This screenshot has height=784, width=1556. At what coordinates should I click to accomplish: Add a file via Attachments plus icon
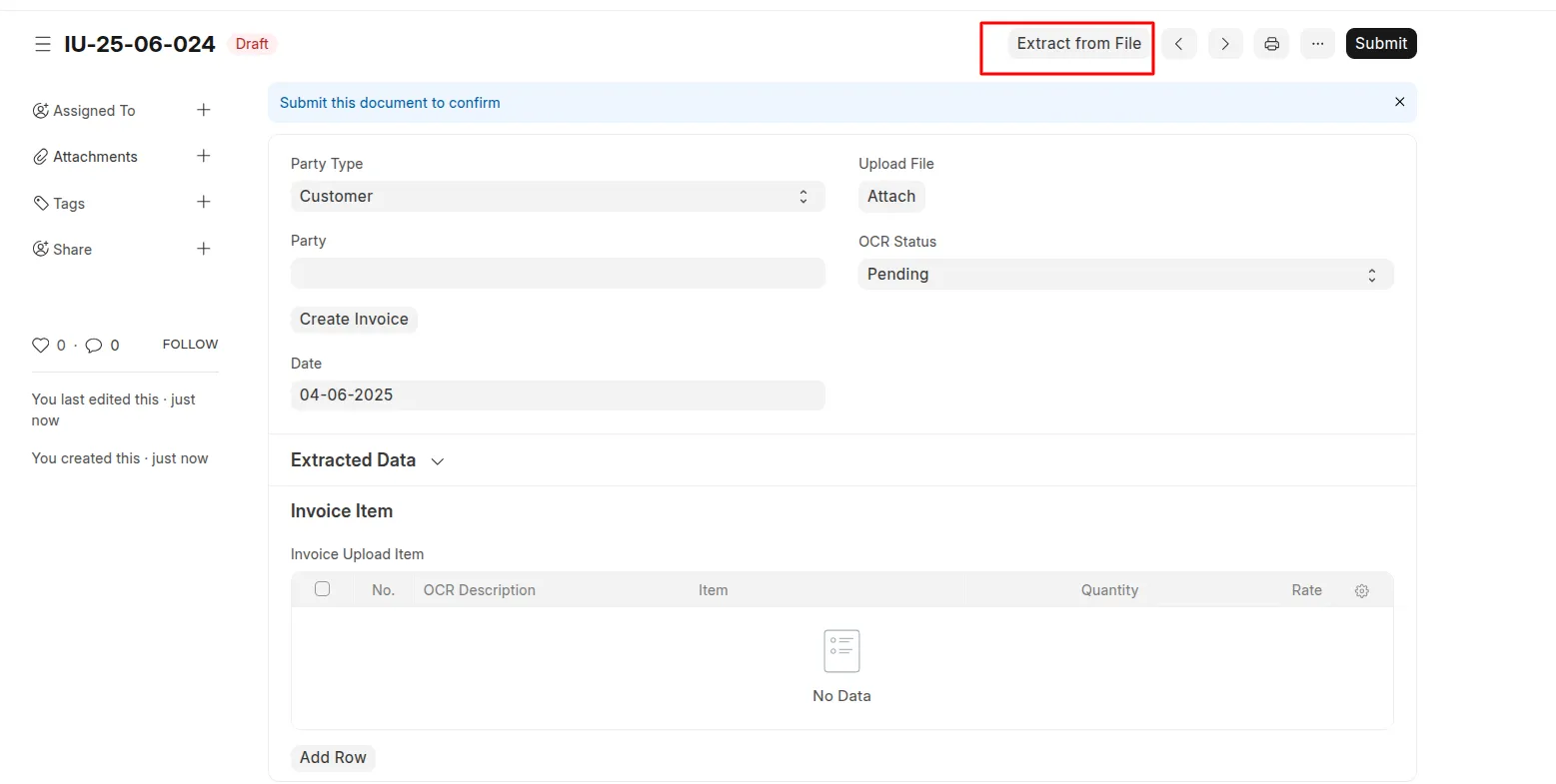pos(204,156)
